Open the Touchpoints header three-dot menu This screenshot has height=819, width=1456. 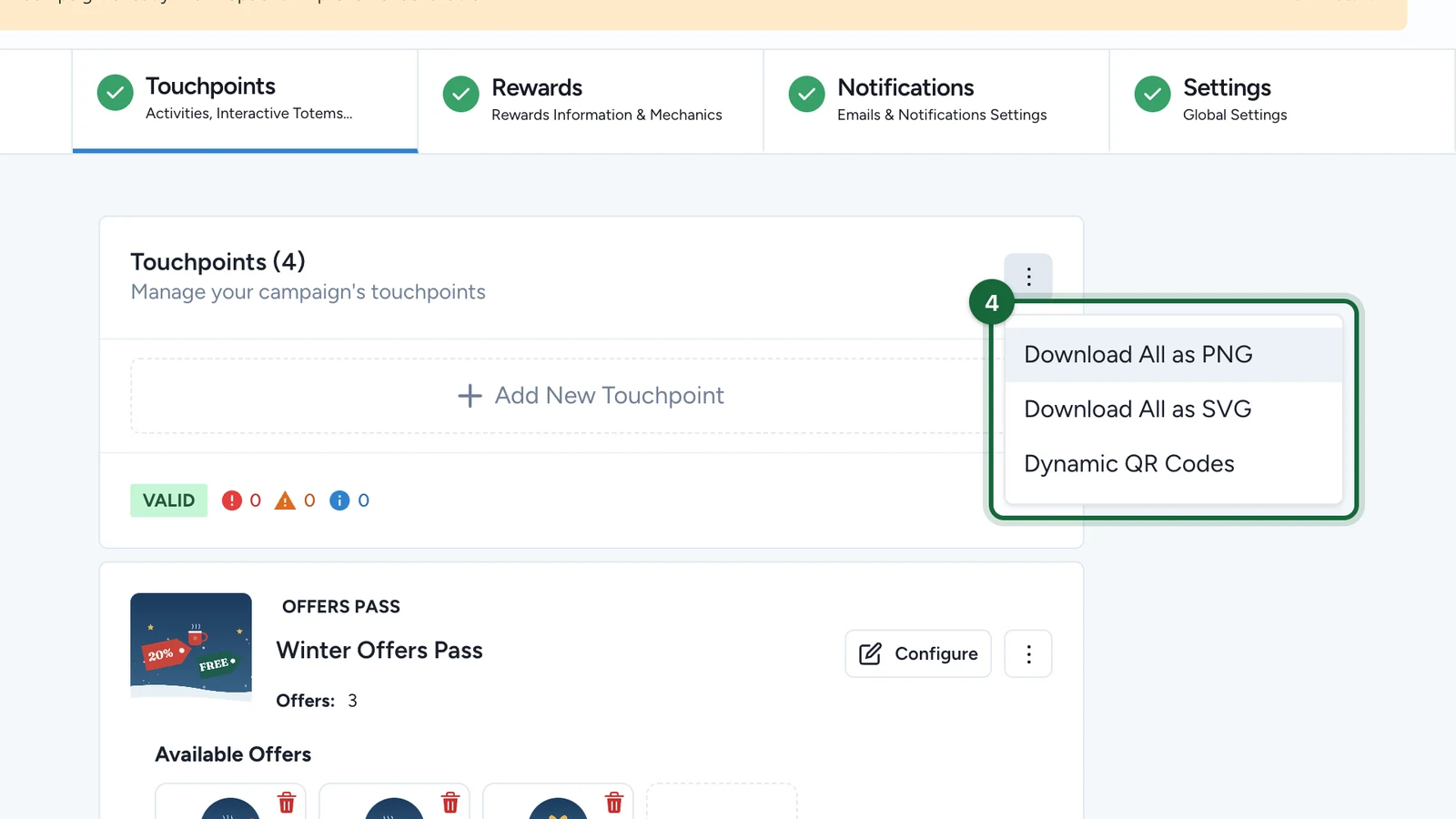[1028, 277]
